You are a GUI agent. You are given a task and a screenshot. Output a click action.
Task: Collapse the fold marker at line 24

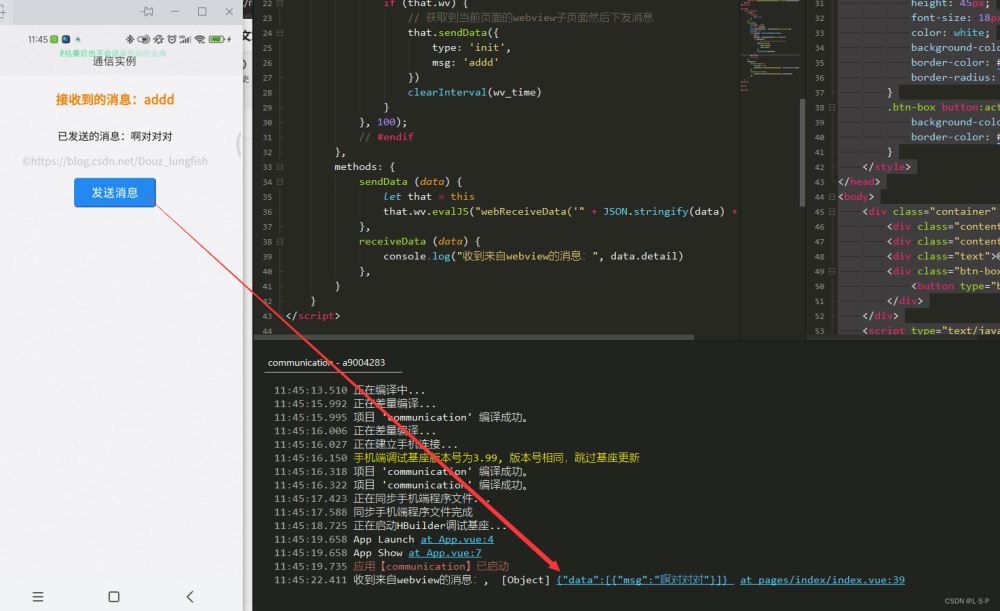pos(280,33)
